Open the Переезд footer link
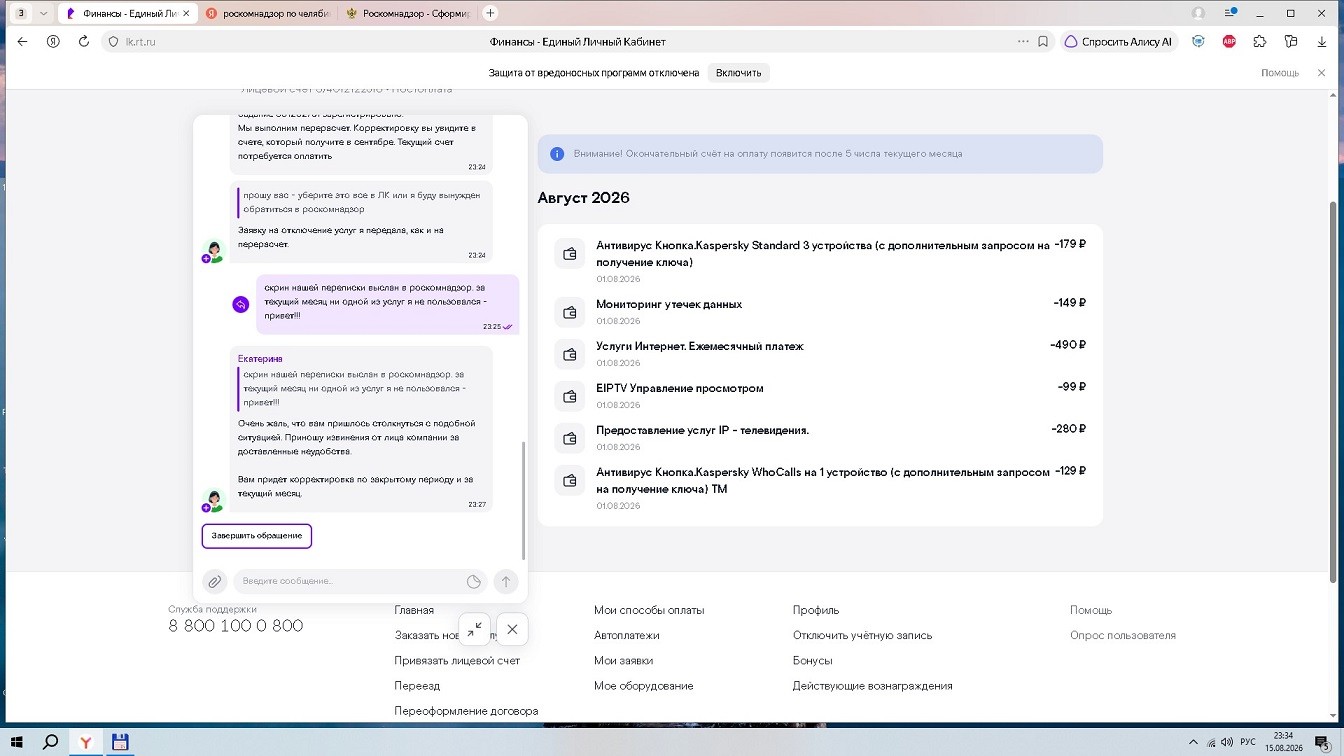This screenshot has width=1344, height=756. tap(417, 686)
